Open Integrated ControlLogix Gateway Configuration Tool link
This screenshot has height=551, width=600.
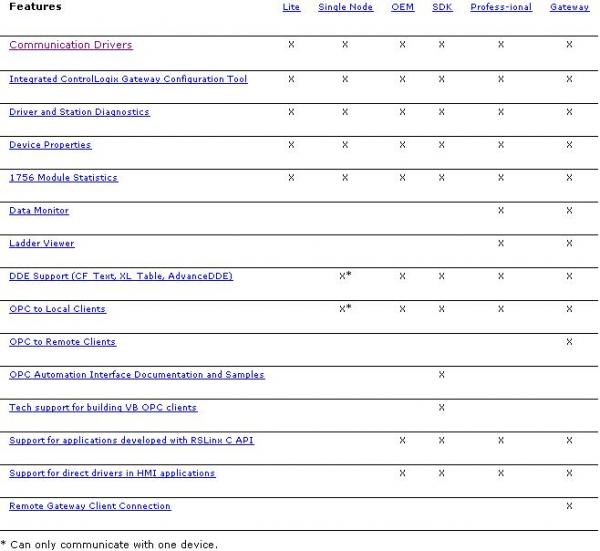[x=128, y=79]
